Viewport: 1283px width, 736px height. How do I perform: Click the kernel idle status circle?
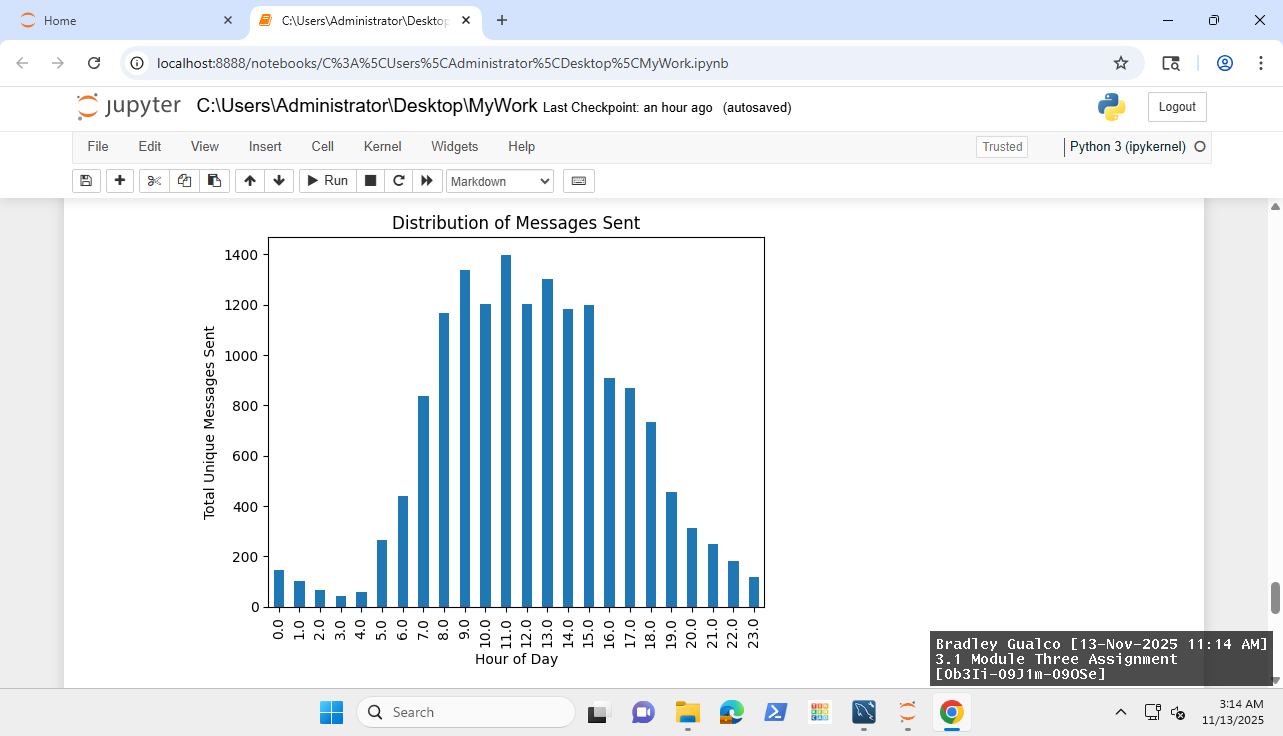(1200, 147)
